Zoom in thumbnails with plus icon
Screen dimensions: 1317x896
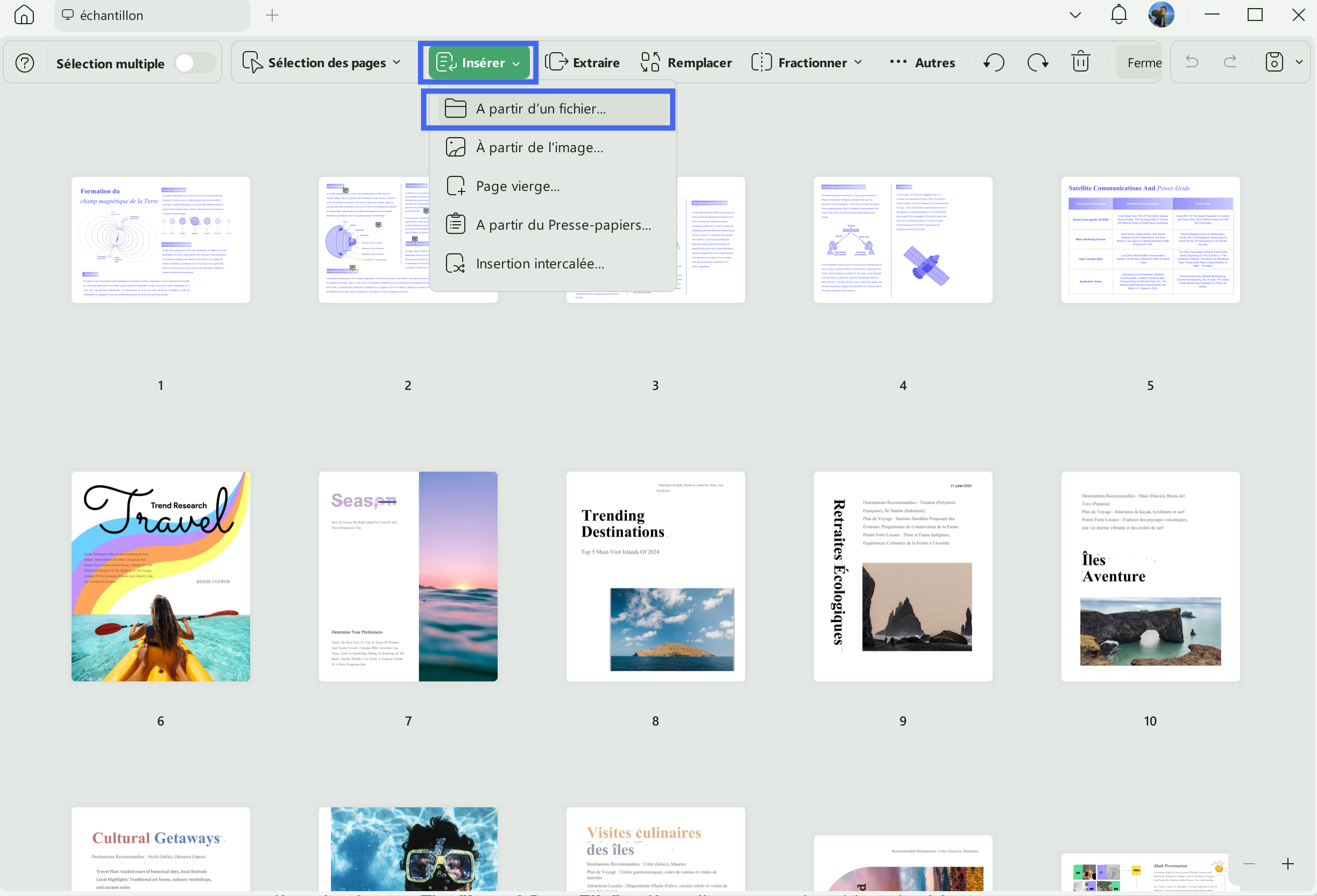(x=1287, y=864)
